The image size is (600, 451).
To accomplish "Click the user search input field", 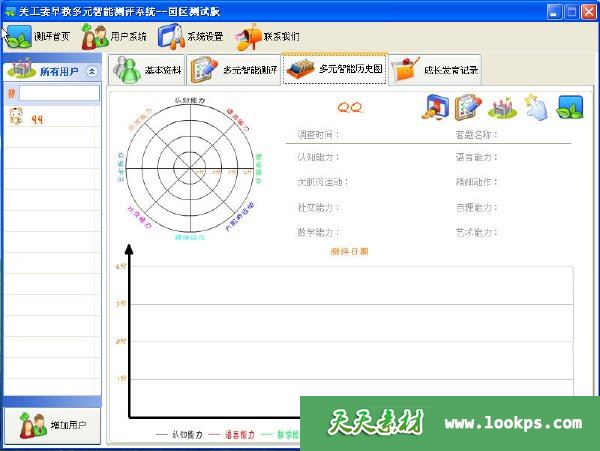I will (x=58, y=93).
